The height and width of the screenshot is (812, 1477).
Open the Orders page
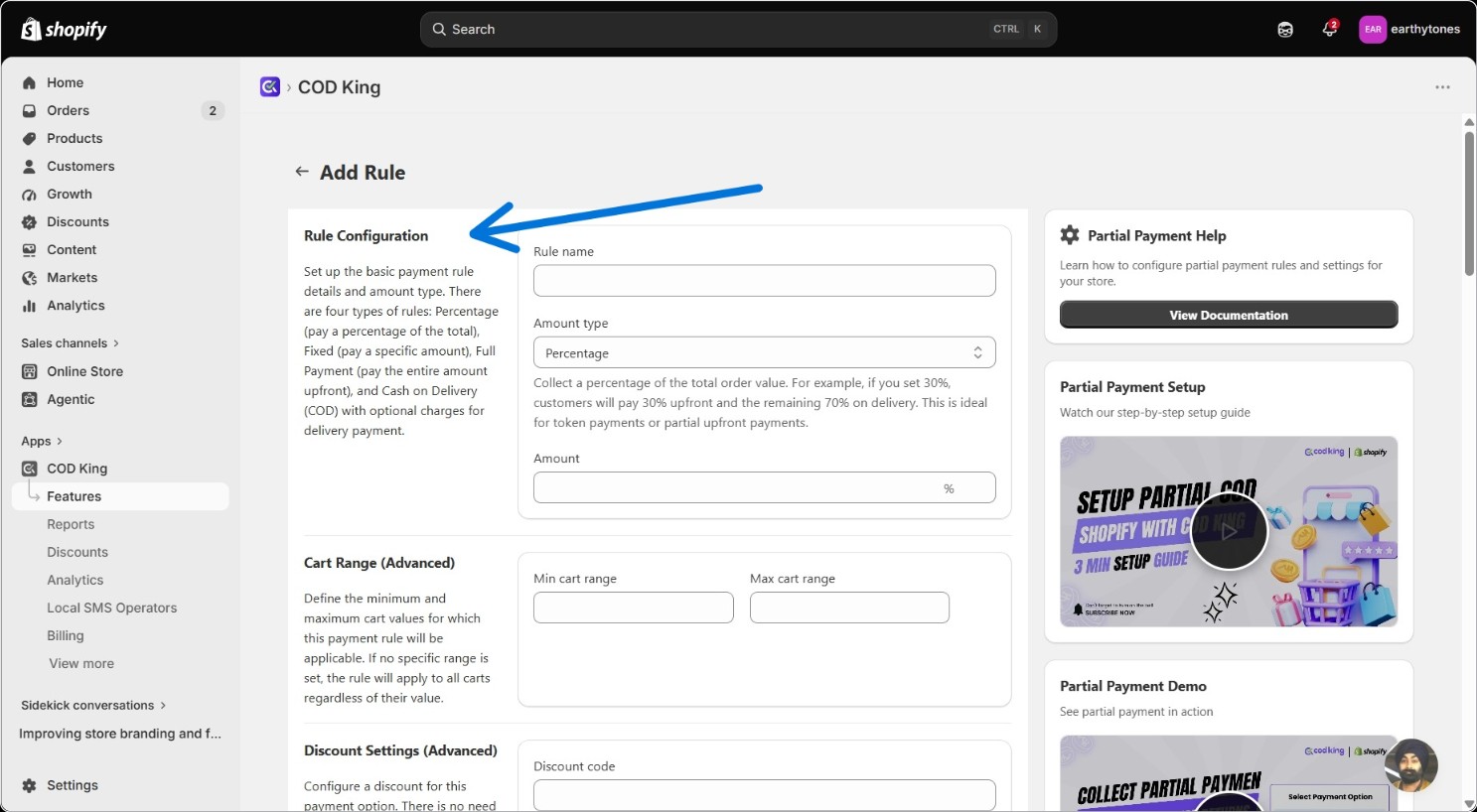tap(69, 110)
